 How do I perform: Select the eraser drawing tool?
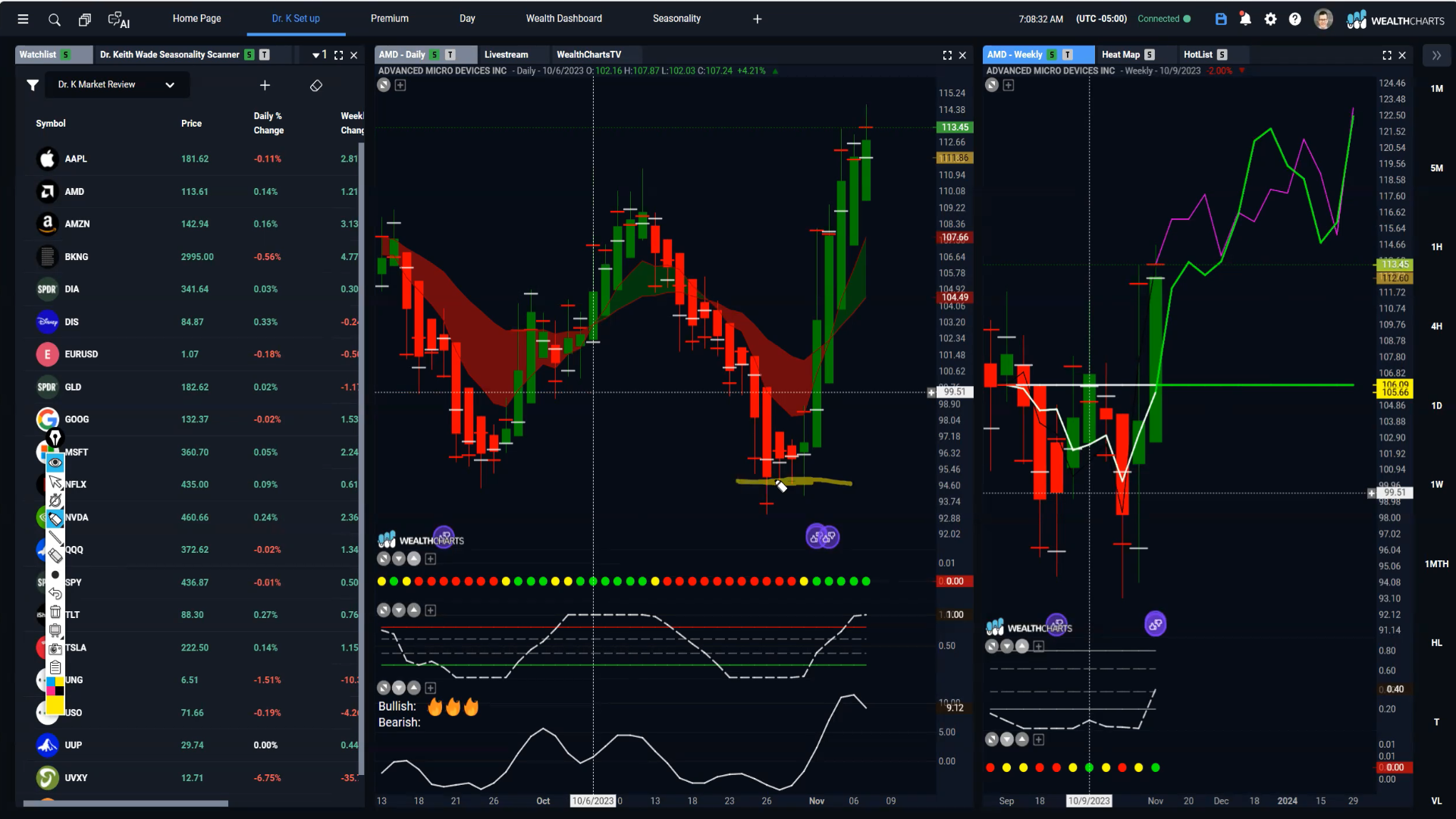pyautogui.click(x=55, y=556)
